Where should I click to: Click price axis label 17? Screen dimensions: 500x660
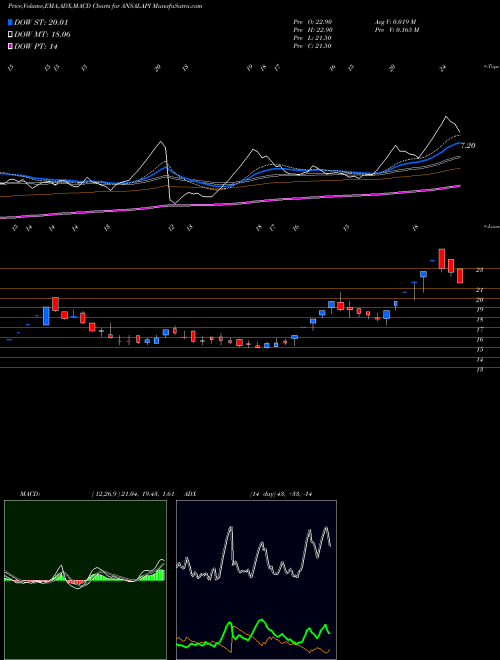(479, 330)
